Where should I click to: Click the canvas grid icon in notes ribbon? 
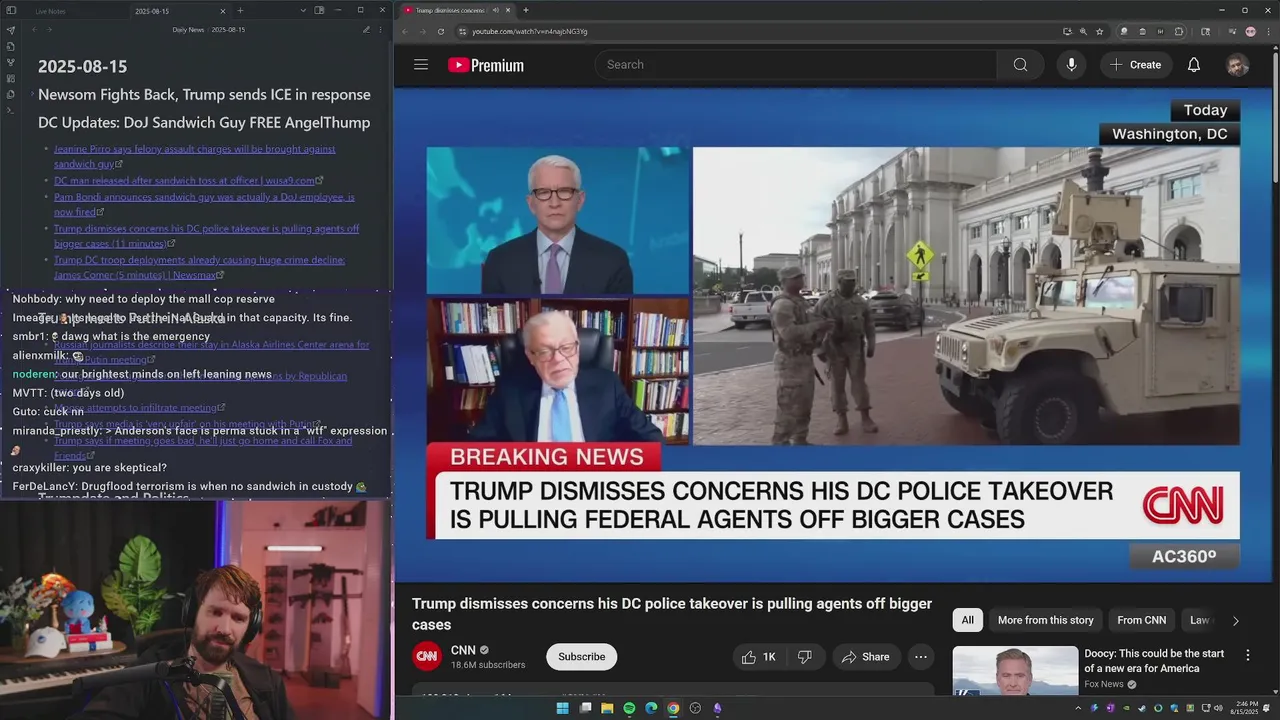tap(10, 78)
